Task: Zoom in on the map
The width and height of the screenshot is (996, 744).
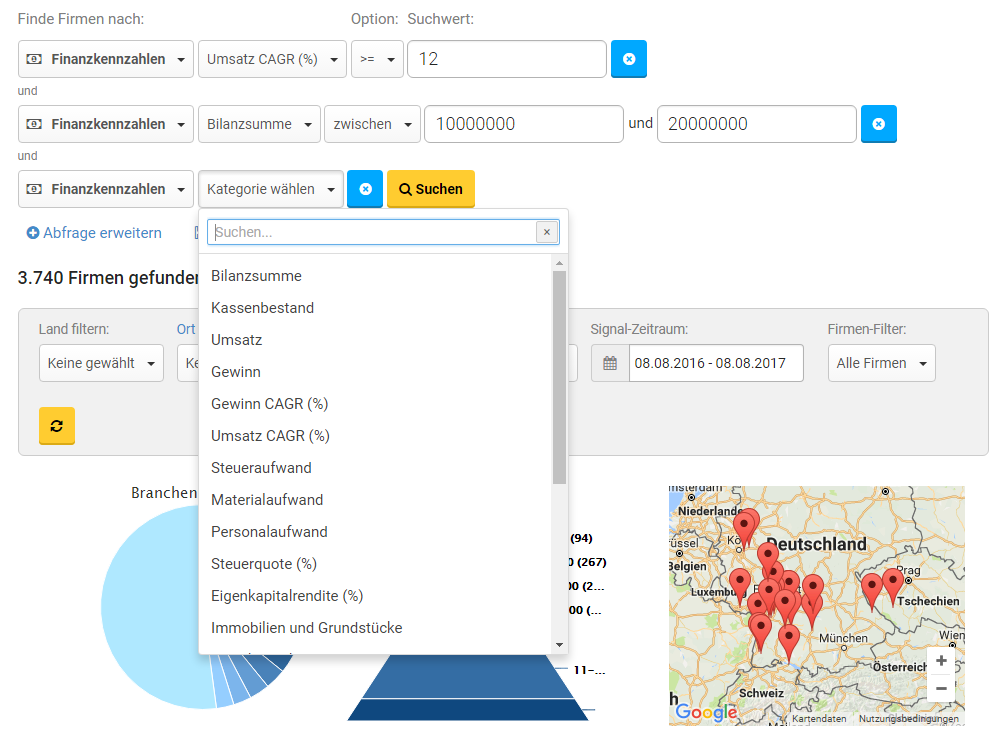Action: coord(941,661)
